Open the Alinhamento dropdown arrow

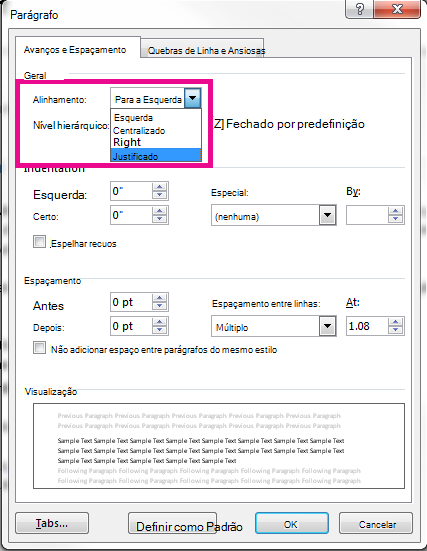193,98
